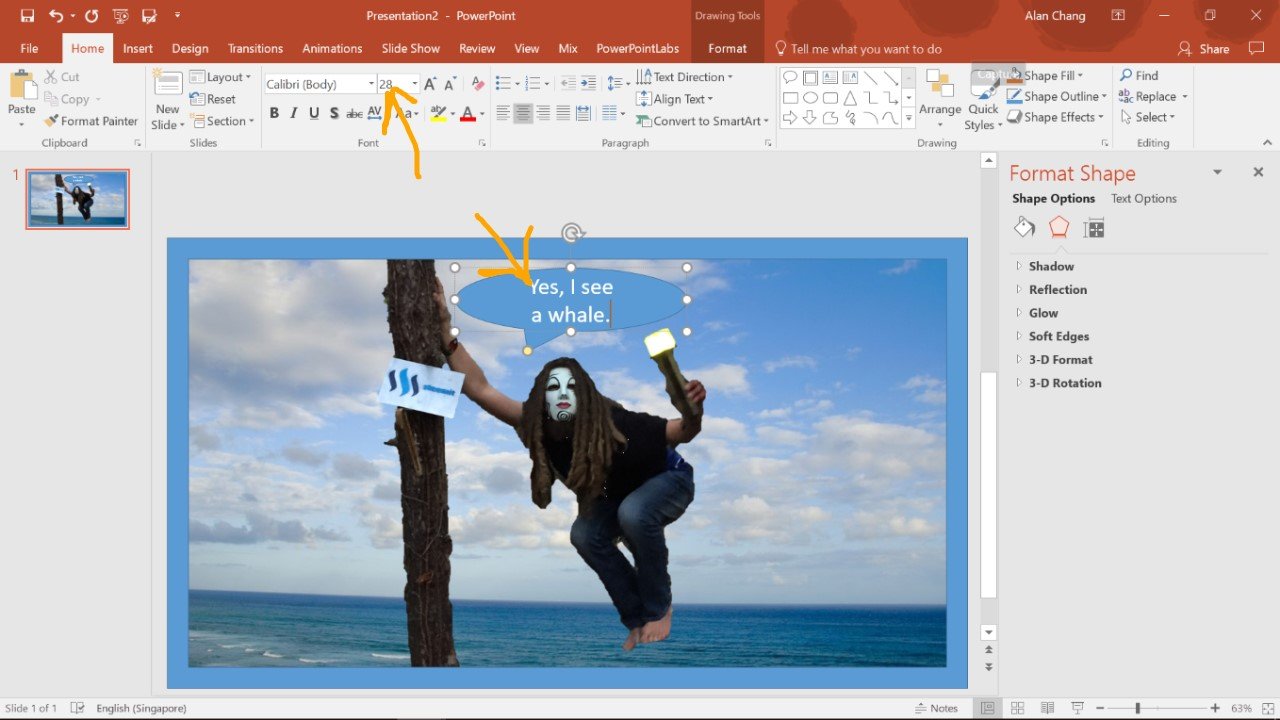Open the font size dropdown arrow
The height and width of the screenshot is (720, 1280).
click(415, 84)
